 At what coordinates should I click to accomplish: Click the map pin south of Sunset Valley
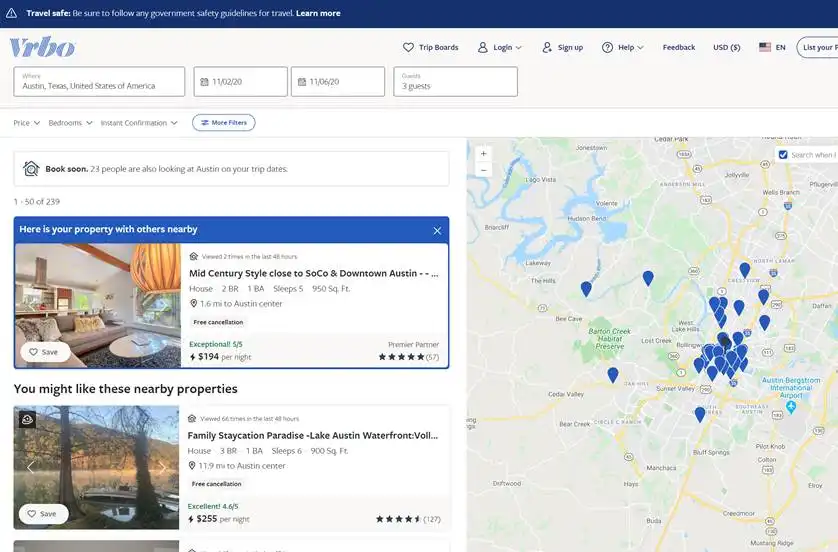[700, 414]
